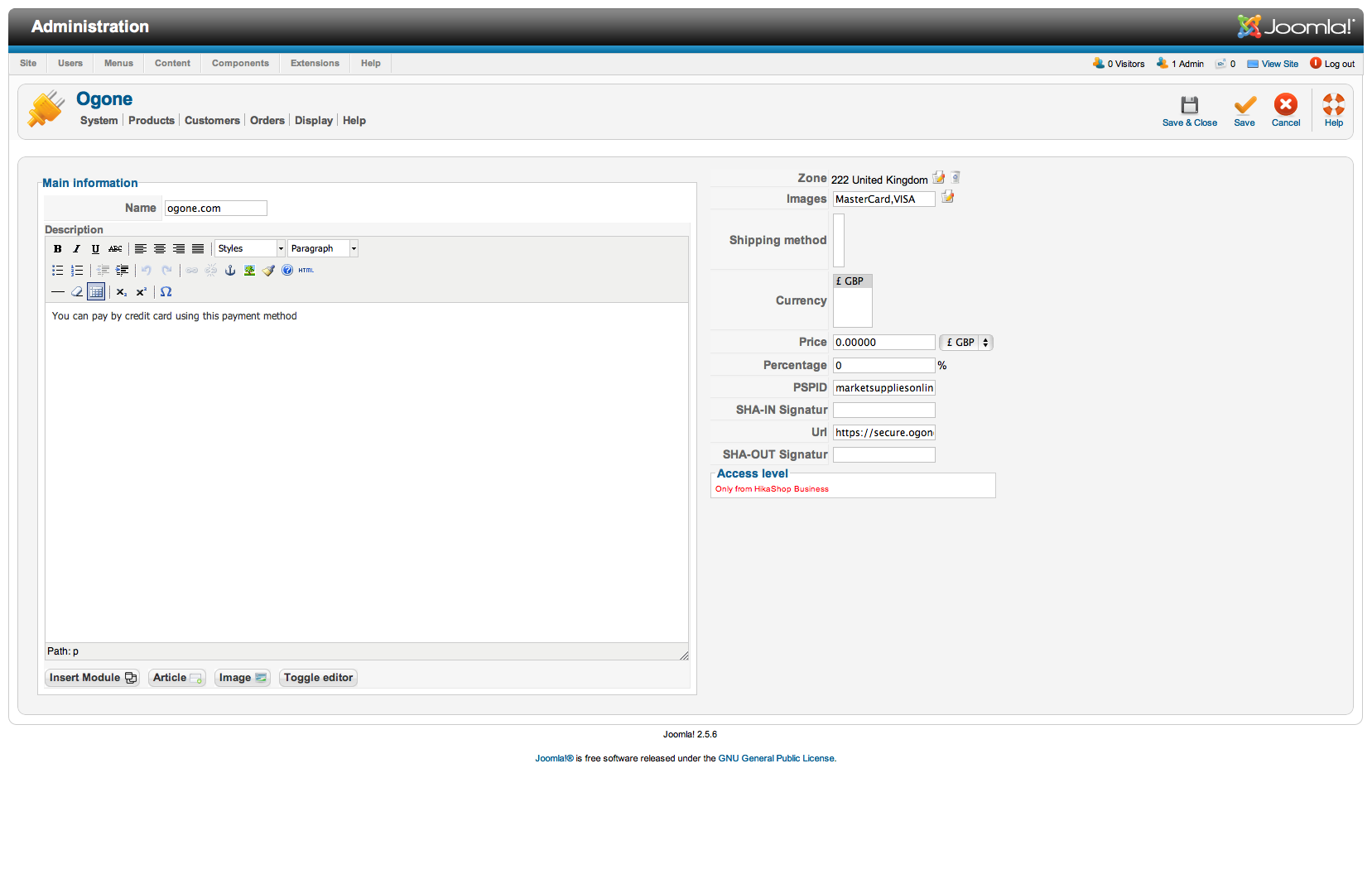Viewport: 1372px width, 893px height.
Task: Open the Site menu
Action: [x=28, y=63]
